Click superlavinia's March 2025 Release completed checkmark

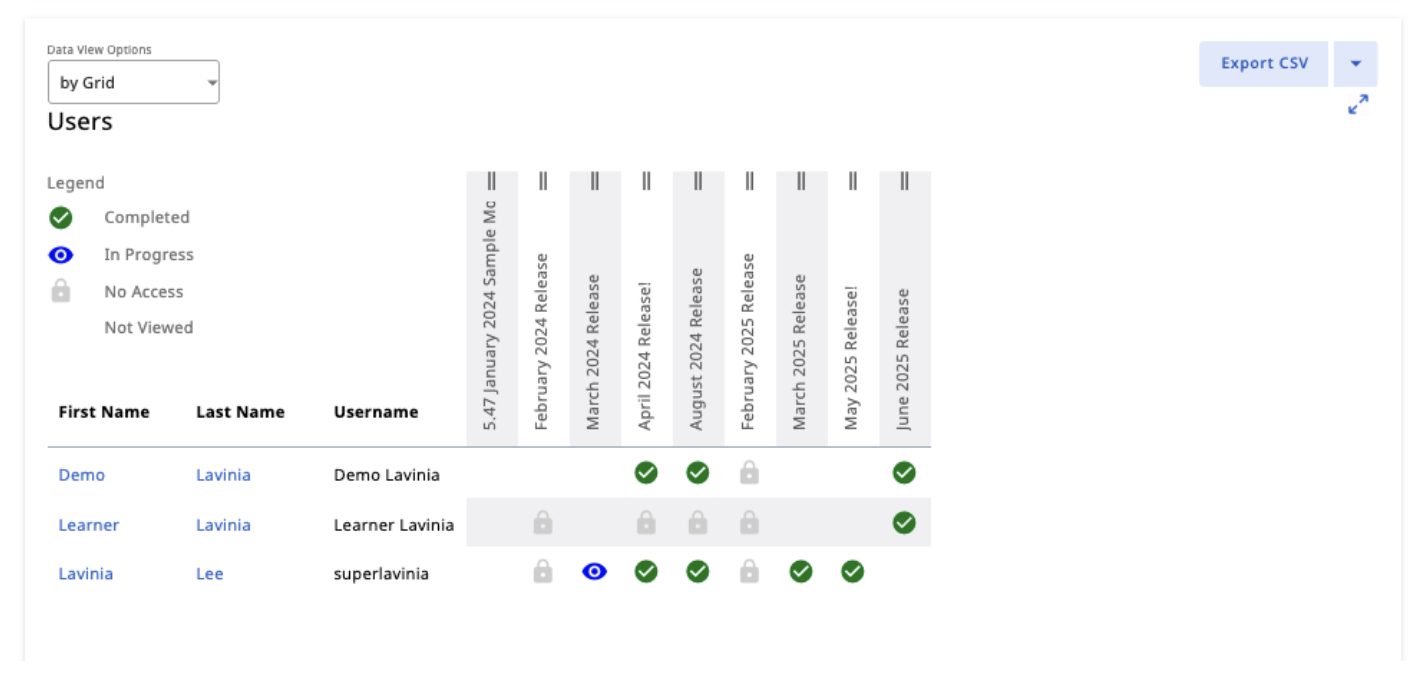801,572
